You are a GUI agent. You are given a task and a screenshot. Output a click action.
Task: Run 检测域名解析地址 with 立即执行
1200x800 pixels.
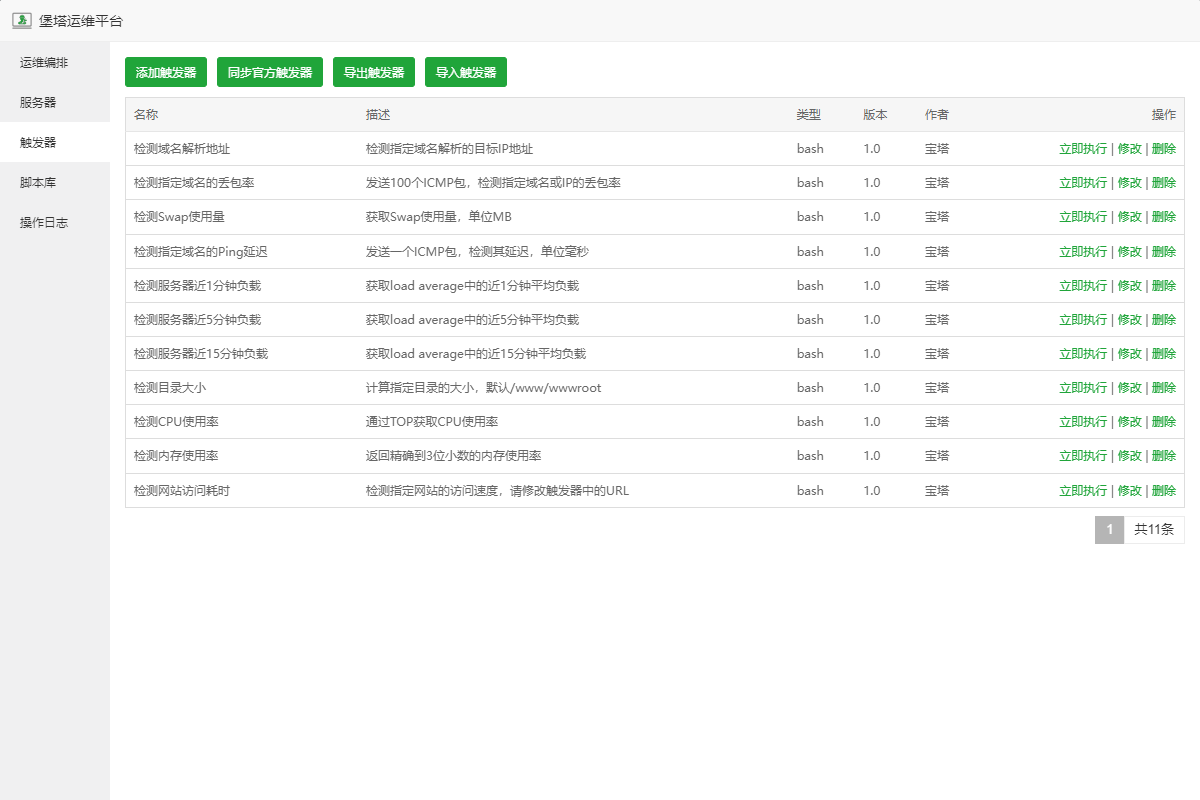(1082, 149)
